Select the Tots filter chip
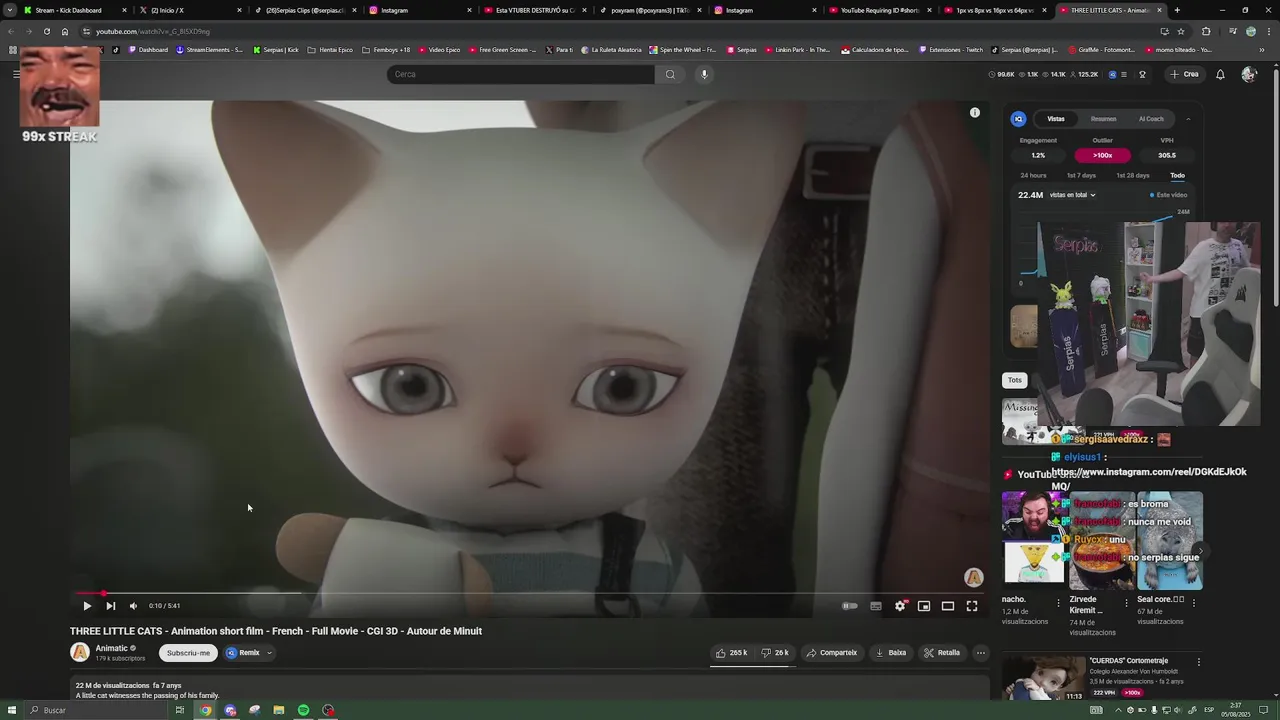Viewport: 1280px width, 720px height. [x=1015, y=380]
